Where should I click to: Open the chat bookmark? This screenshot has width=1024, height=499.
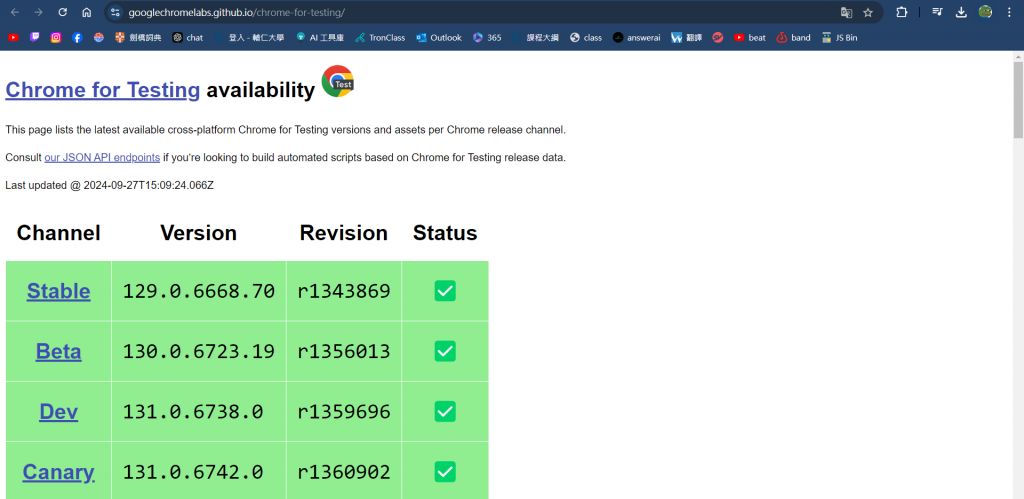click(x=187, y=38)
